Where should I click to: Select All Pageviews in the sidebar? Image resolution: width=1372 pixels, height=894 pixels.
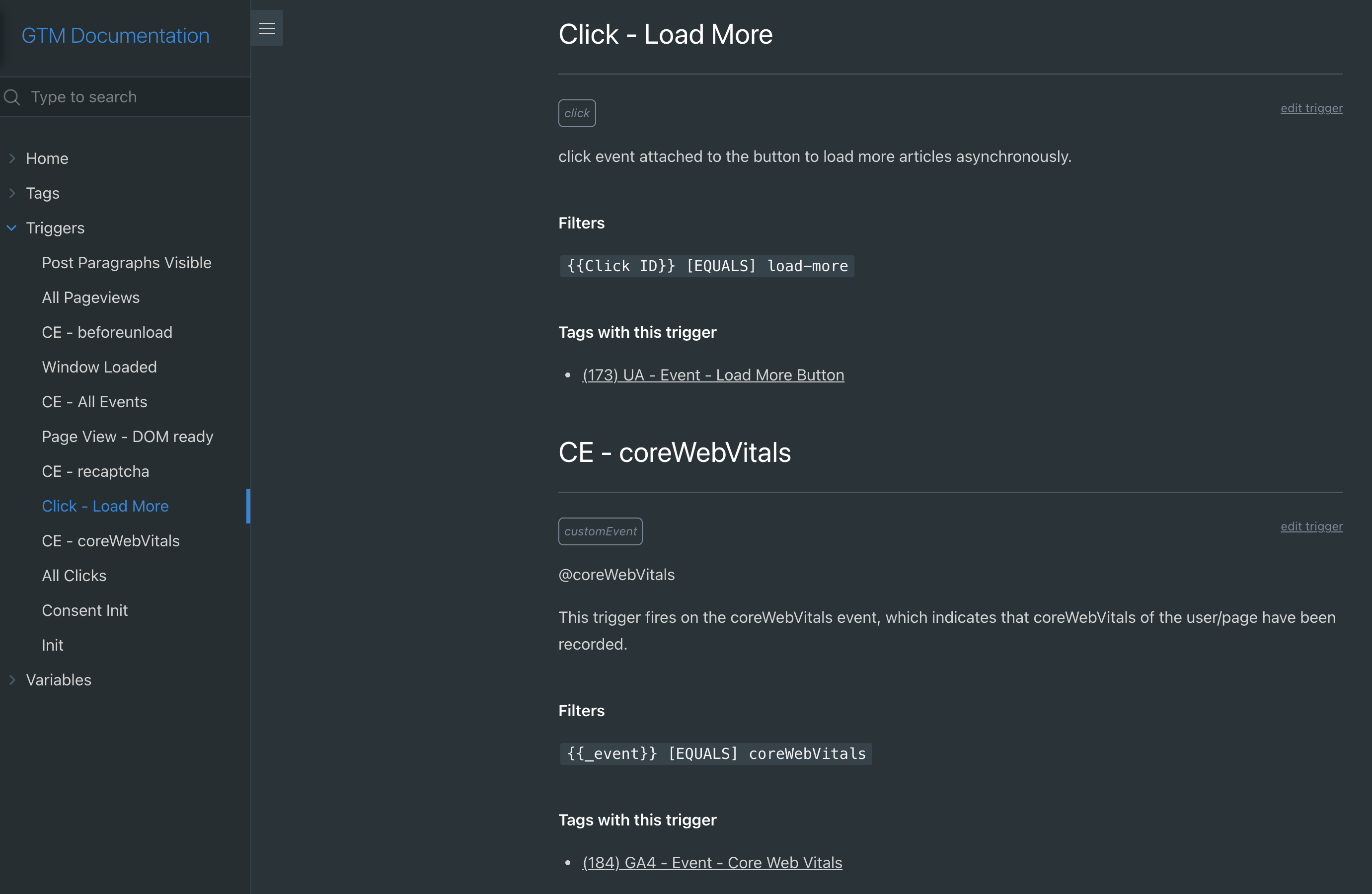(90, 298)
